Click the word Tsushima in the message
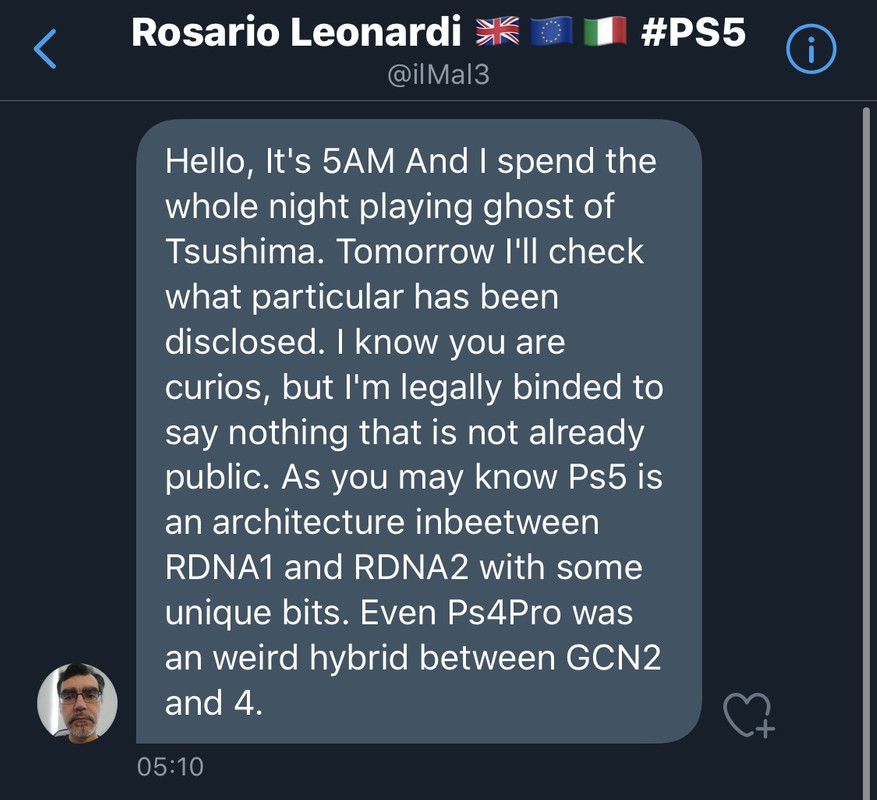Image resolution: width=877 pixels, height=800 pixels. pos(245,251)
